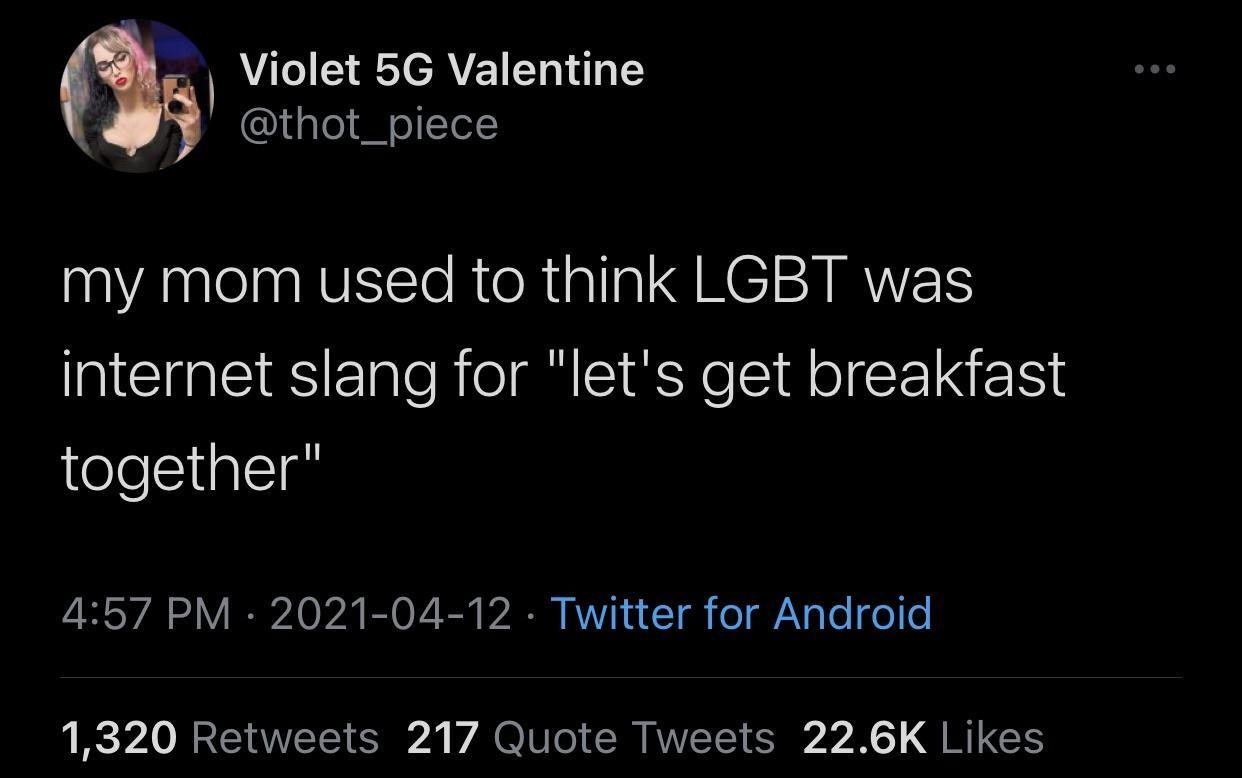This screenshot has width=1242, height=778.
Task: Click the @thot_piece handle
Action: [368, 124]
